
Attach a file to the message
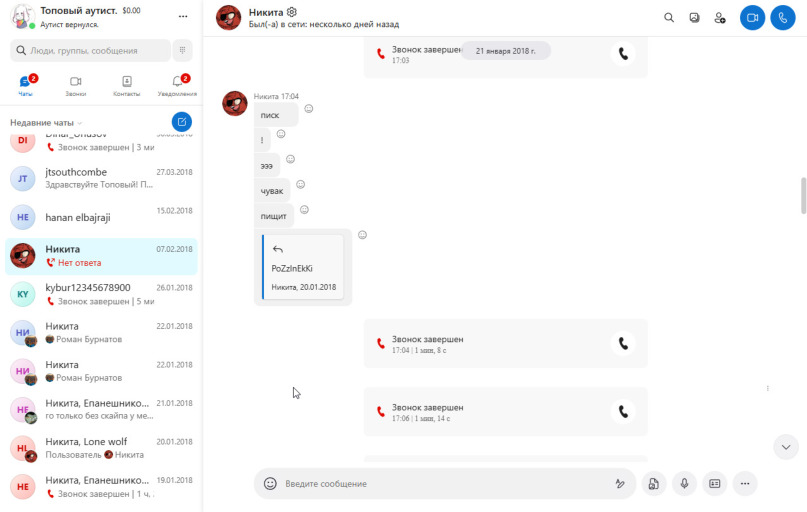[654, 483]
